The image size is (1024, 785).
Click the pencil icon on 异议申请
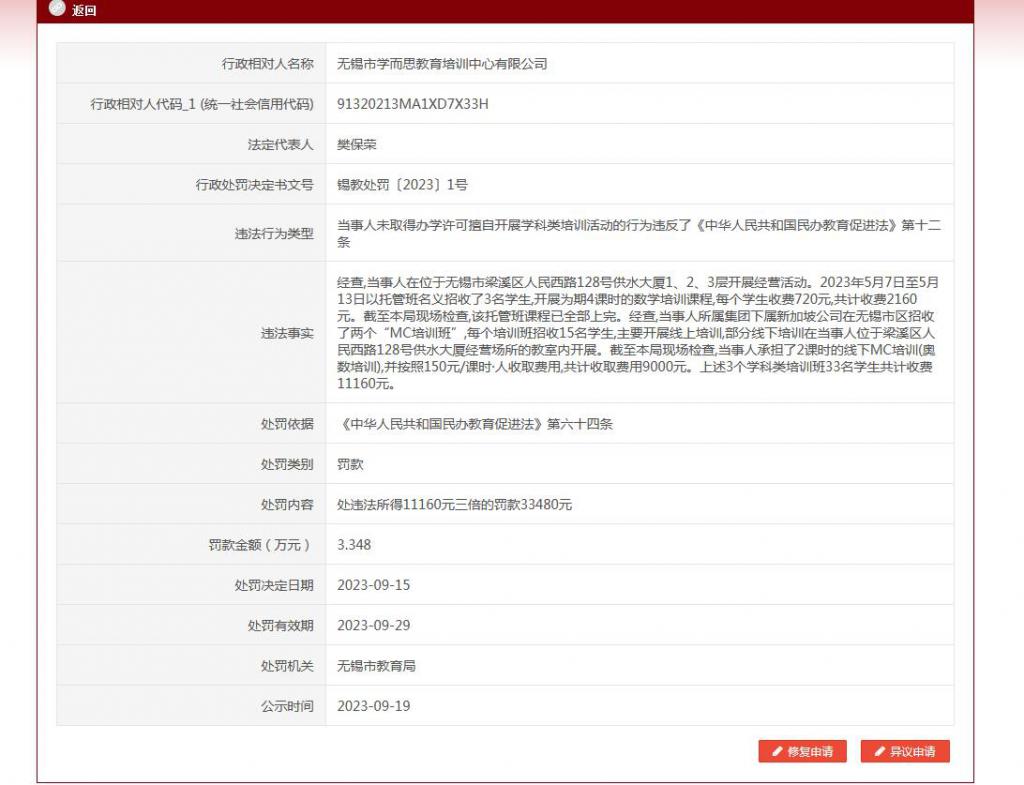tap(879, 751)
